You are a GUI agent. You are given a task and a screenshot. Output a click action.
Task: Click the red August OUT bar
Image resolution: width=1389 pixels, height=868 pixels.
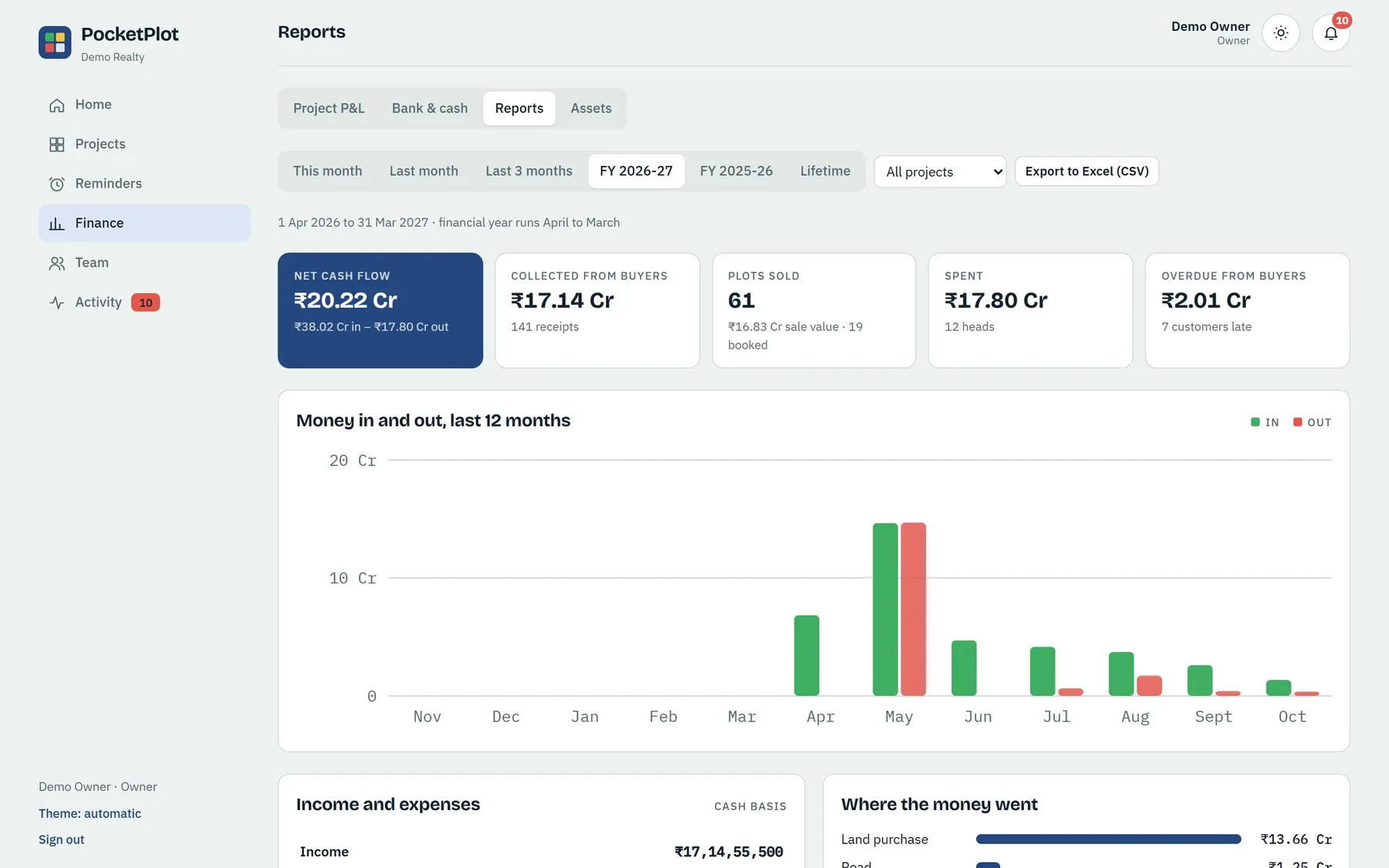click(1150, 686)
